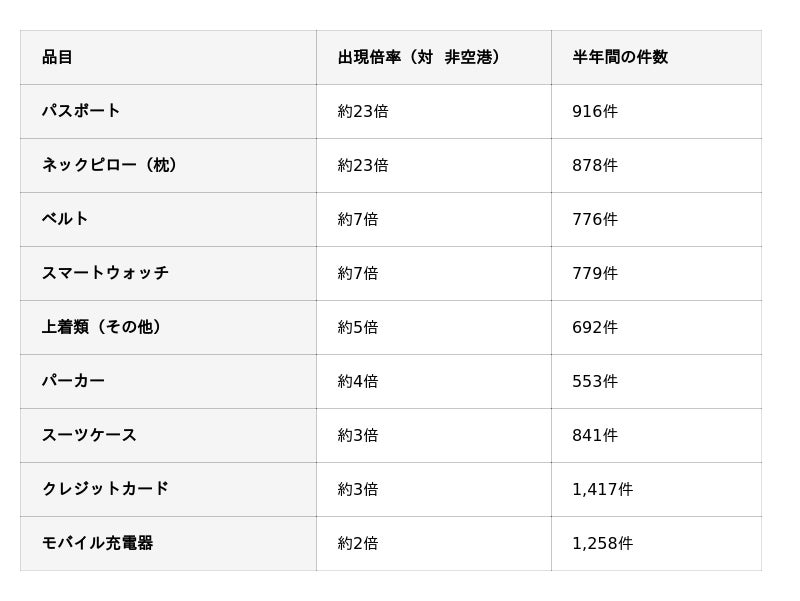
Task: Select the クレジットカード row label
Action: click(x=105, y=489)
